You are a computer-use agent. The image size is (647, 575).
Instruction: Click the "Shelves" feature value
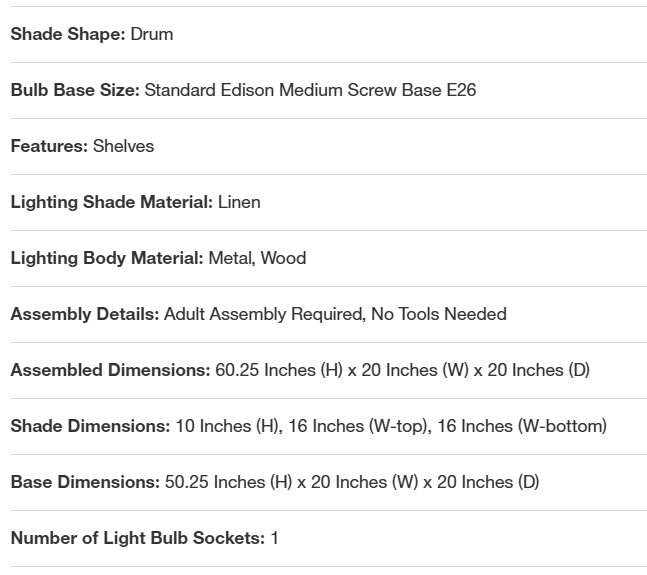coord(124,146)
